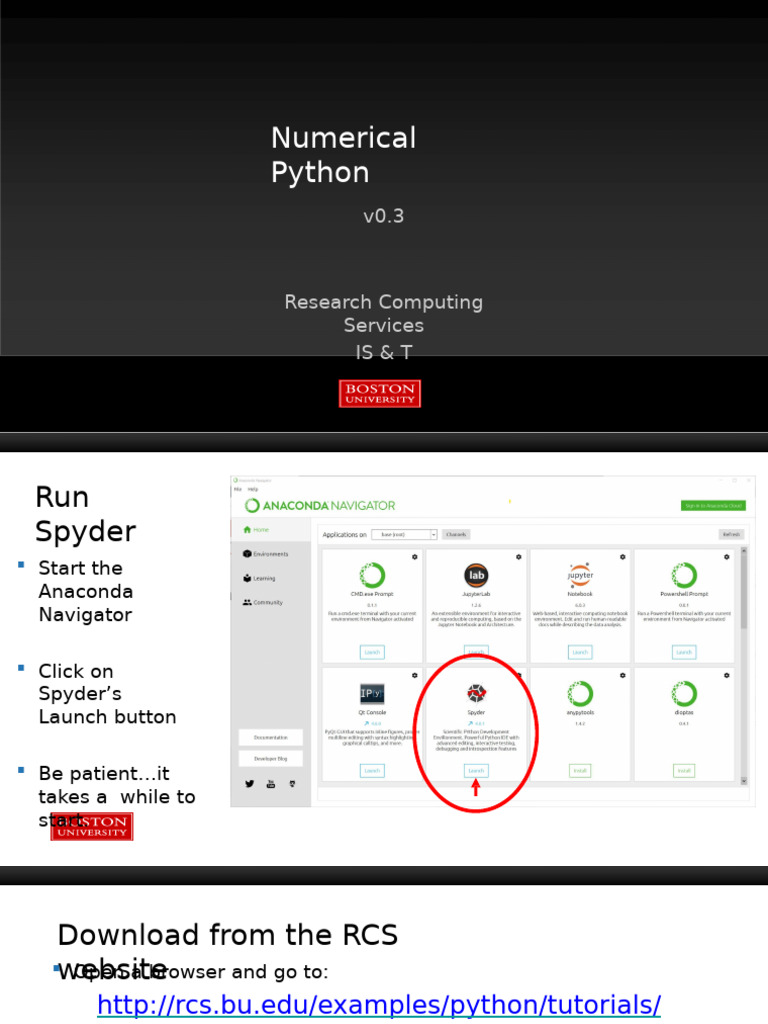Click the CMD.exe Prompt app icon
Image resolution: width=768 pixels, height=1024 pixels.
(372, 575)
